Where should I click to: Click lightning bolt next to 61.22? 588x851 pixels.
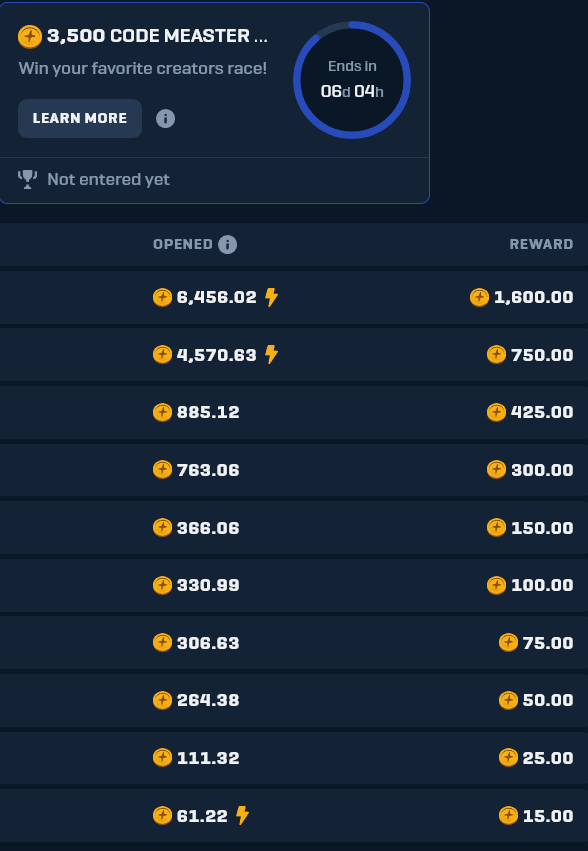click(242, 815)
